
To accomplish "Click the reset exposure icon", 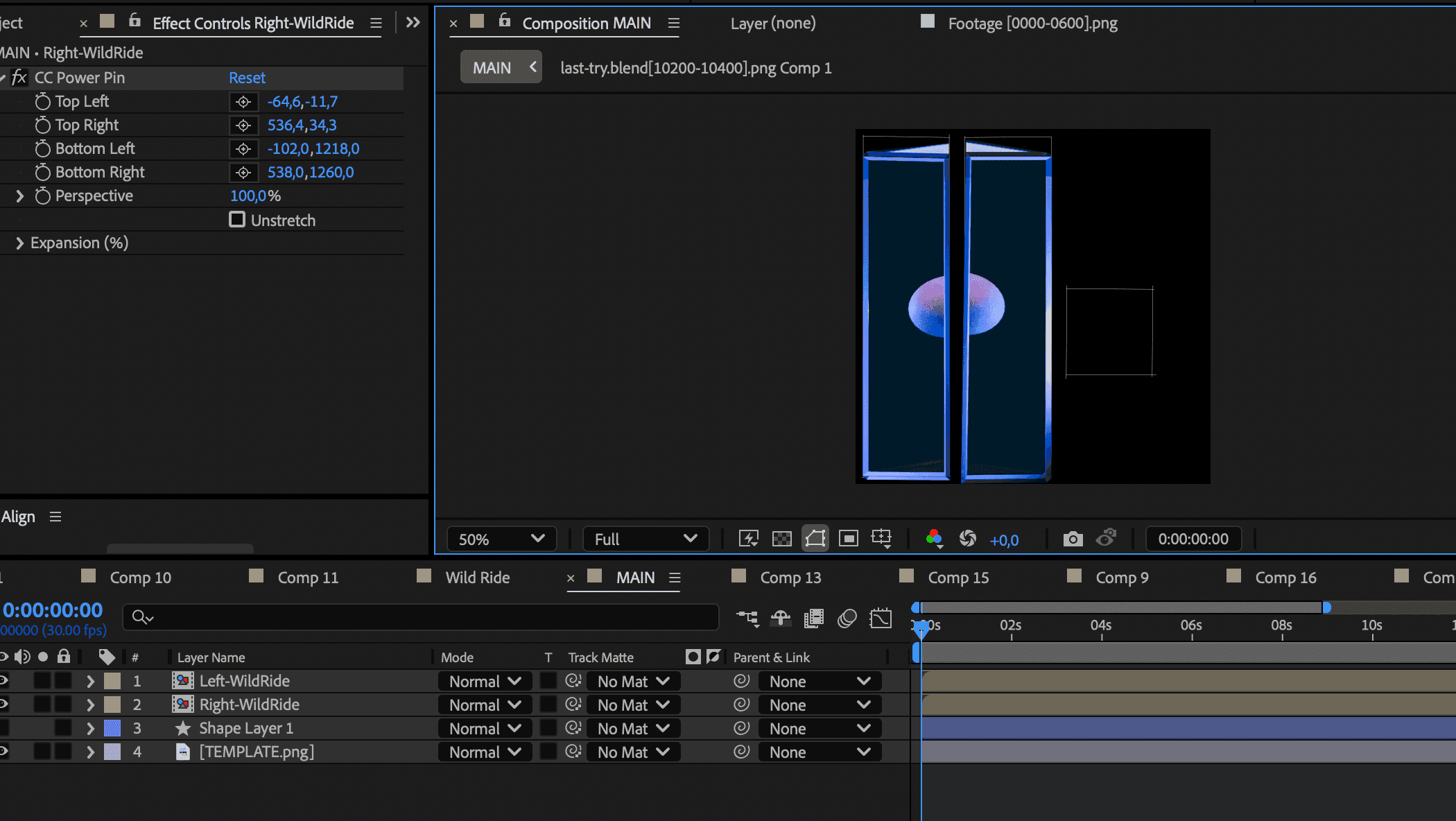I will coord(967,539).
